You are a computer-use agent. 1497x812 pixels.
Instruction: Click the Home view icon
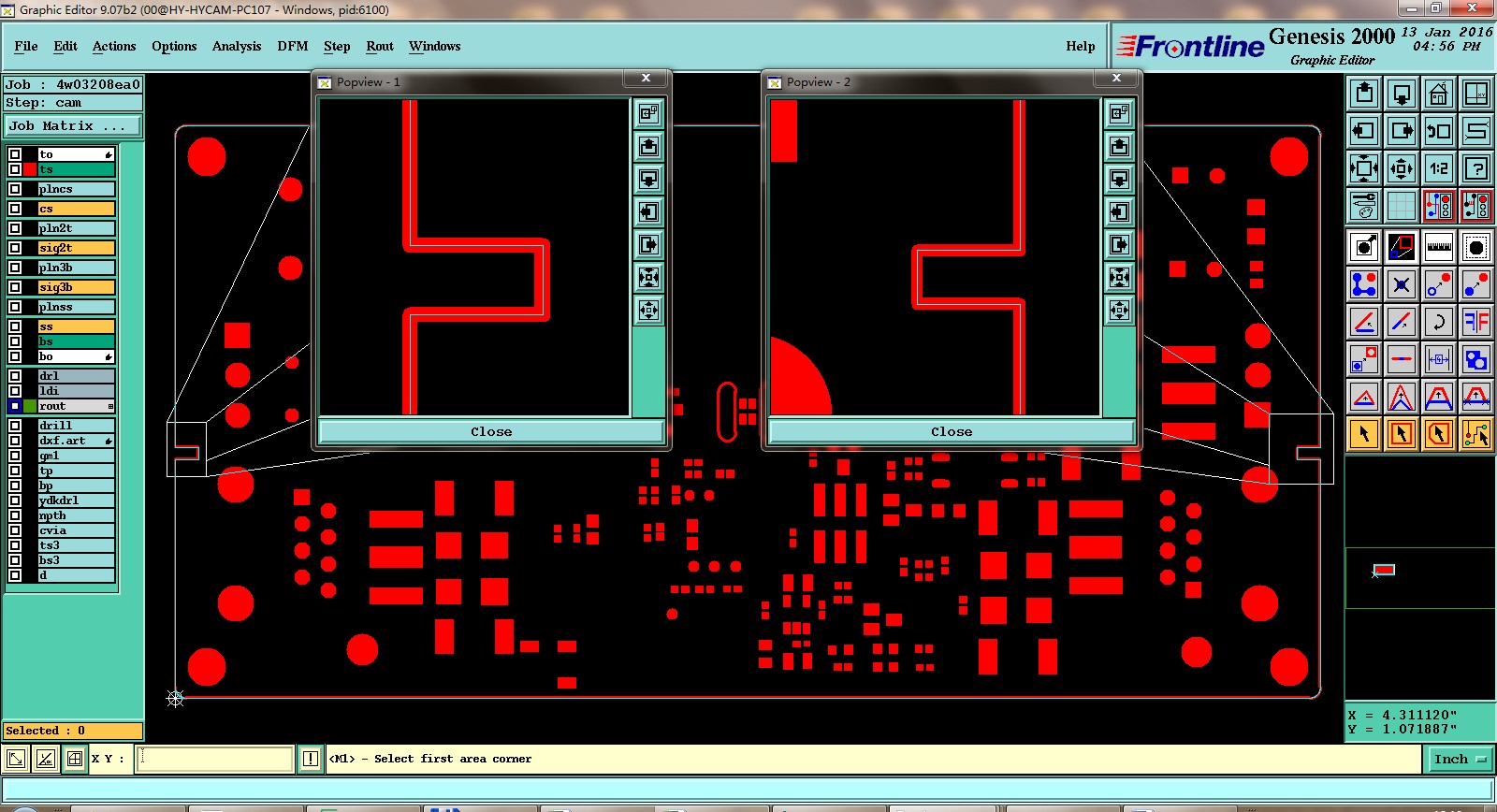coord(1439,94)
